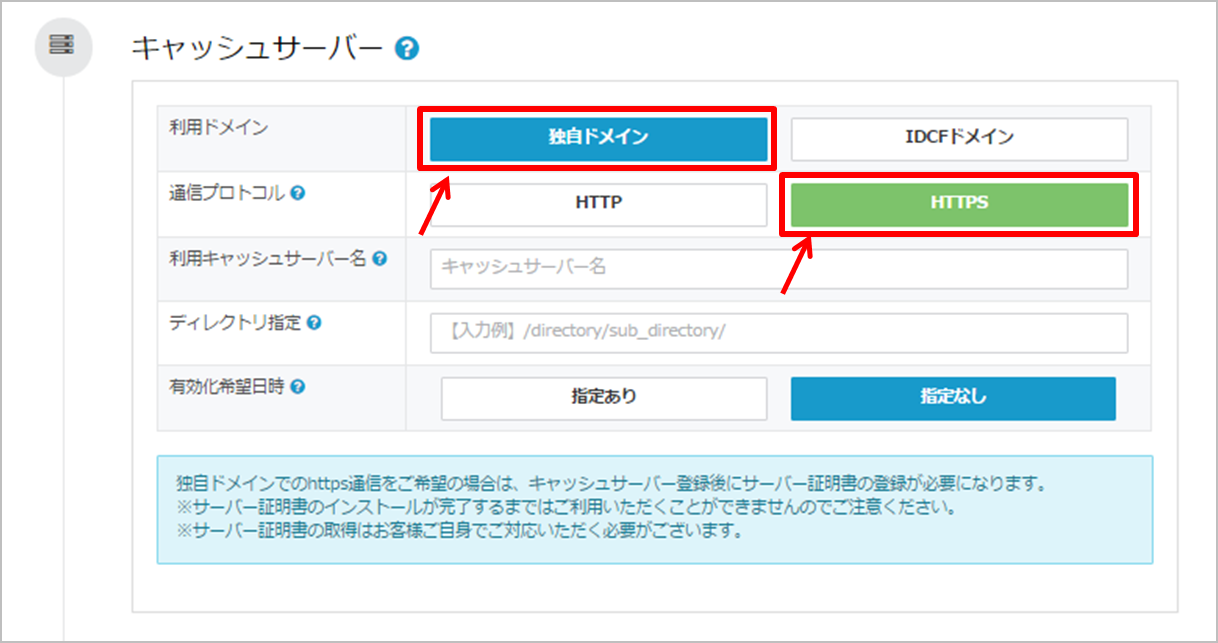Click help icon beside ディレクトリ指定
Viewport: 1218px width, 643px height.
(314, 322)
